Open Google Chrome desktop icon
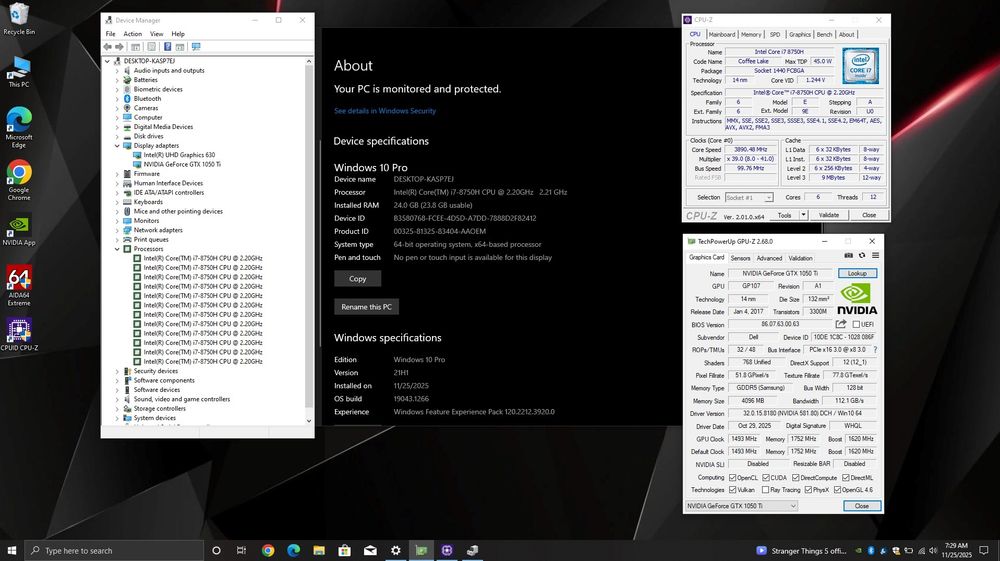 coord(19,180)
